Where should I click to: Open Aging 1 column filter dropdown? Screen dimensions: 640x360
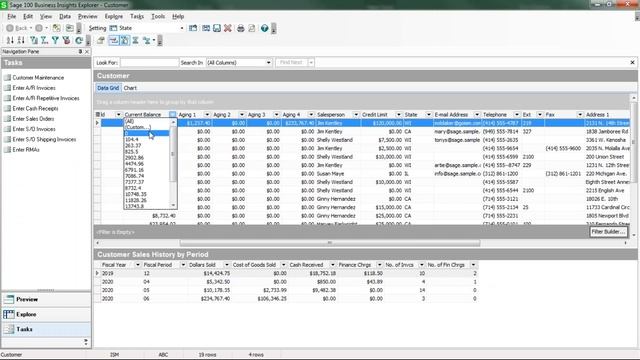coord(207,115)
